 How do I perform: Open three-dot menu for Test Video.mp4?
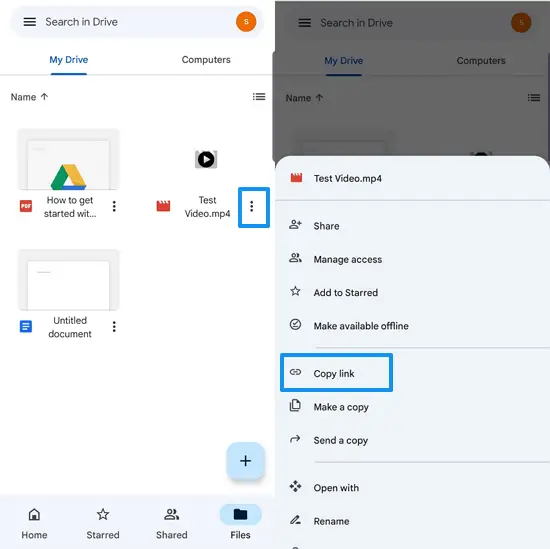point(252,207)
